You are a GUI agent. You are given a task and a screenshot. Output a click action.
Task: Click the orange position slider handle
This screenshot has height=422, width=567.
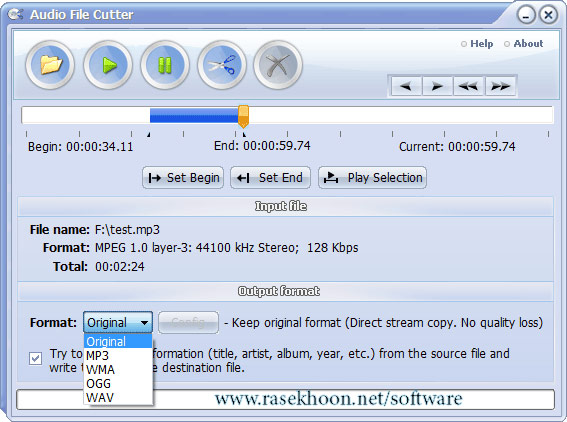(x=243, y=116)
